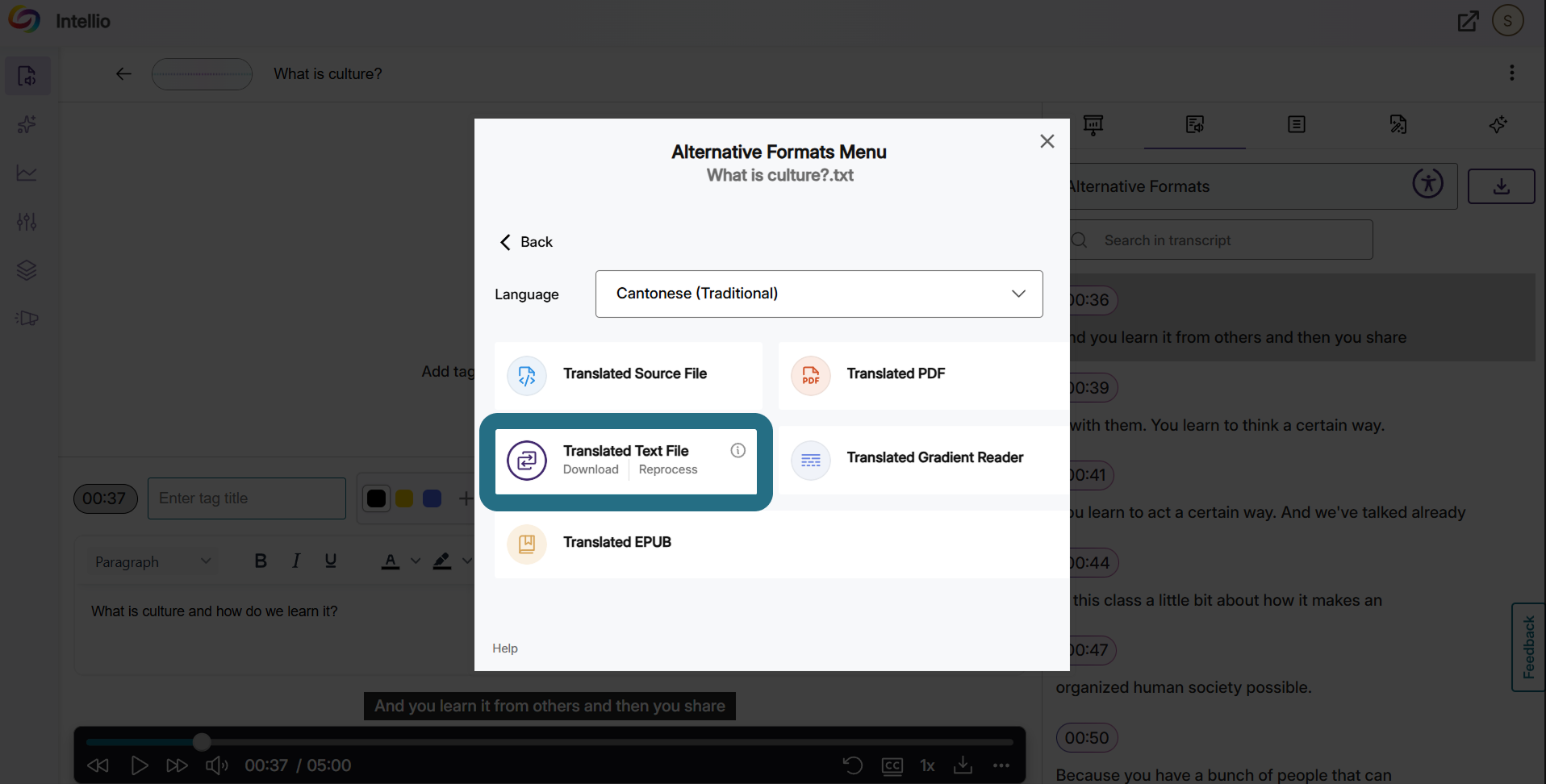Click the Translated PDF icon
The width and height of the screenshot is (1546, 784).
[x=810, y=376]
